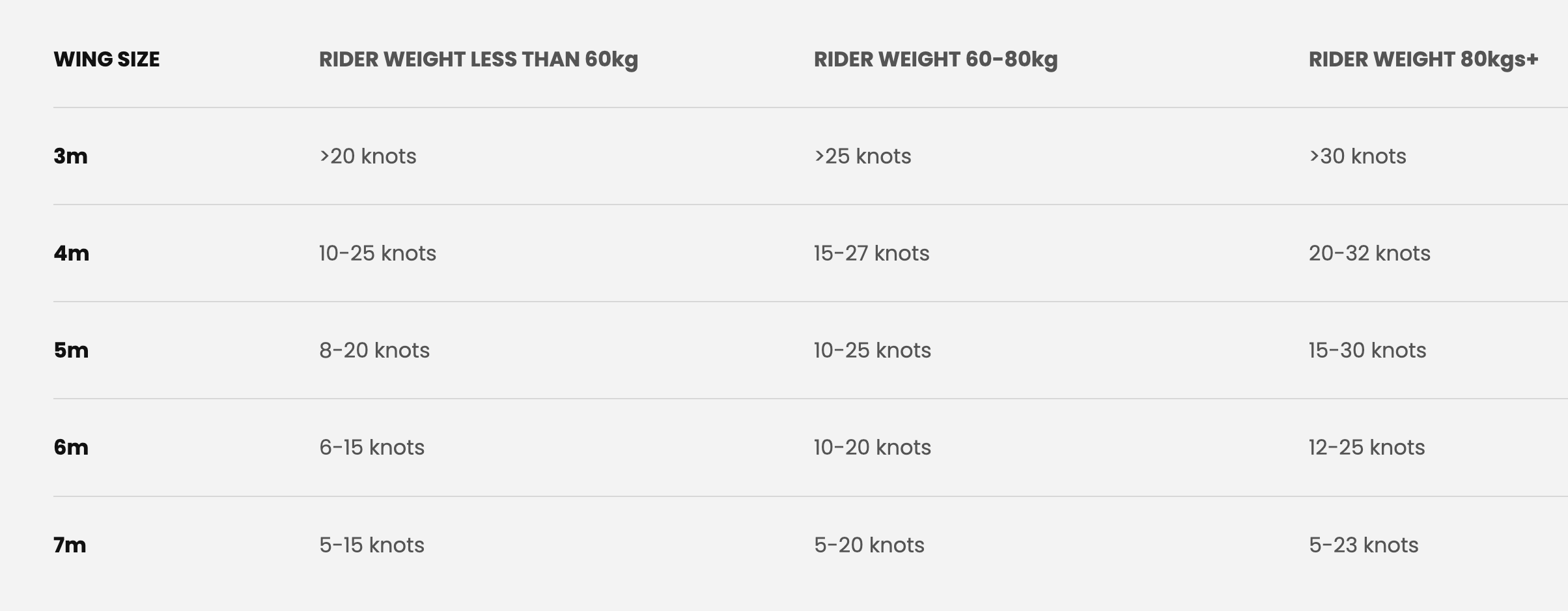Screen dimensions: 1568x611
Task: Click the 20-32 knots cell
Action: (1369, 253)
